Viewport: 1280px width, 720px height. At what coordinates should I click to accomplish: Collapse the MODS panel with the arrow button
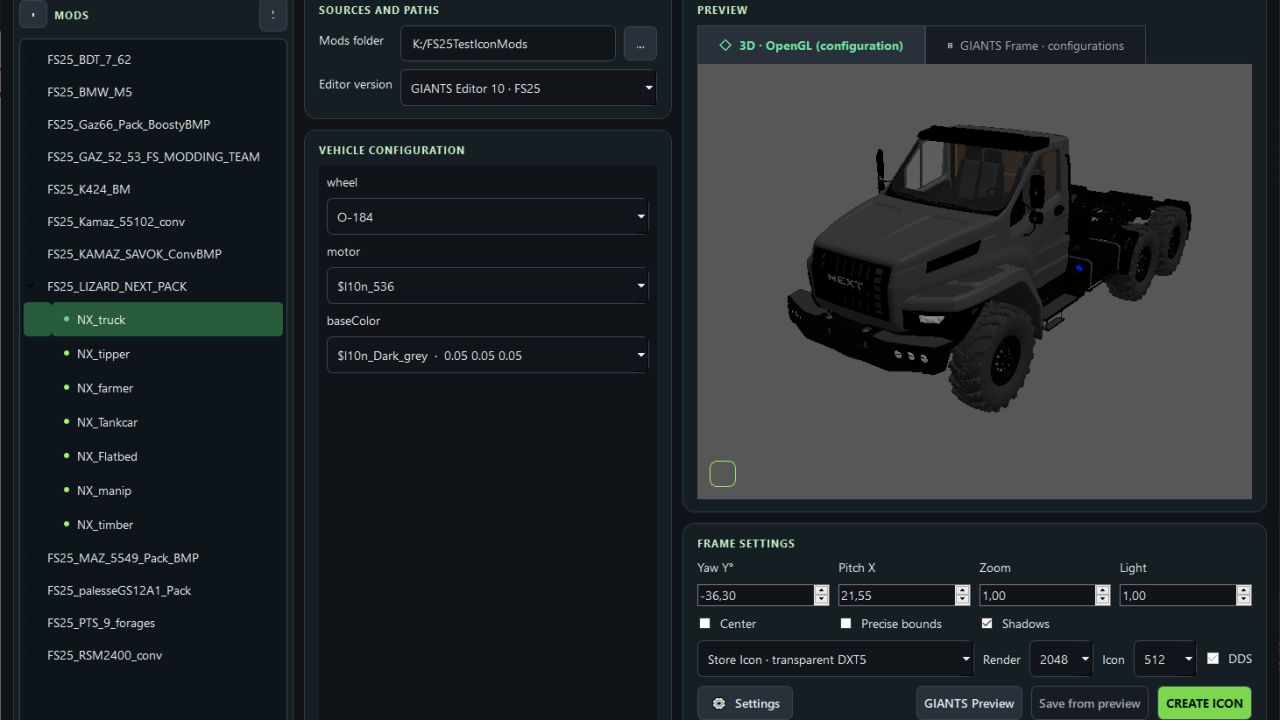[33, 15]
